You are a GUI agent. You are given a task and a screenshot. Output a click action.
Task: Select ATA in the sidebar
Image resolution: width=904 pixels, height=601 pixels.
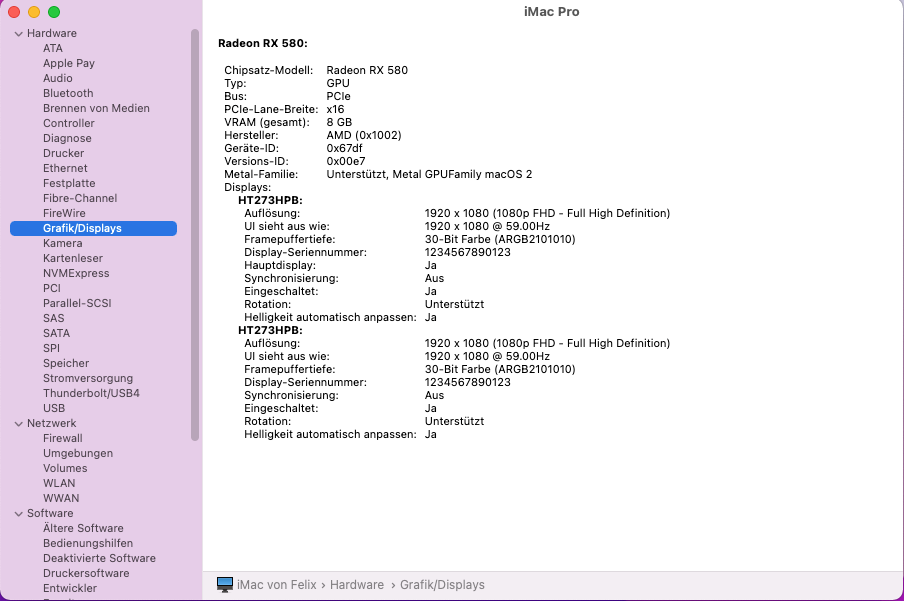click(x=52, y=48)
